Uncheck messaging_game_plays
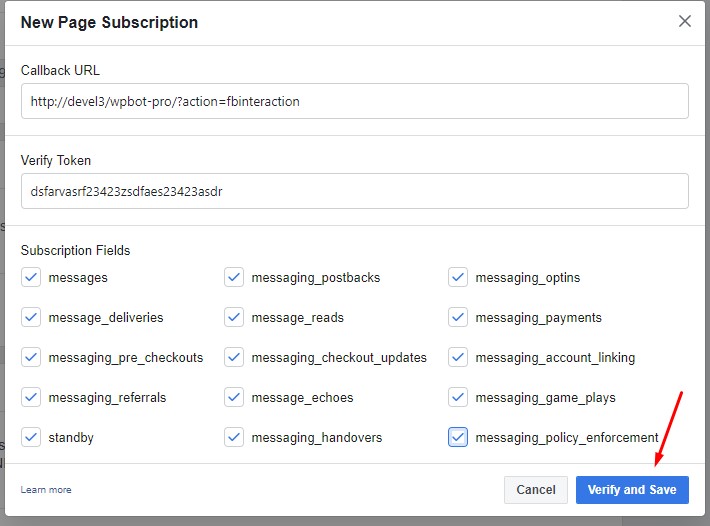Image resolution: width=710 pixels, height=526 pixels. point(458,397)
